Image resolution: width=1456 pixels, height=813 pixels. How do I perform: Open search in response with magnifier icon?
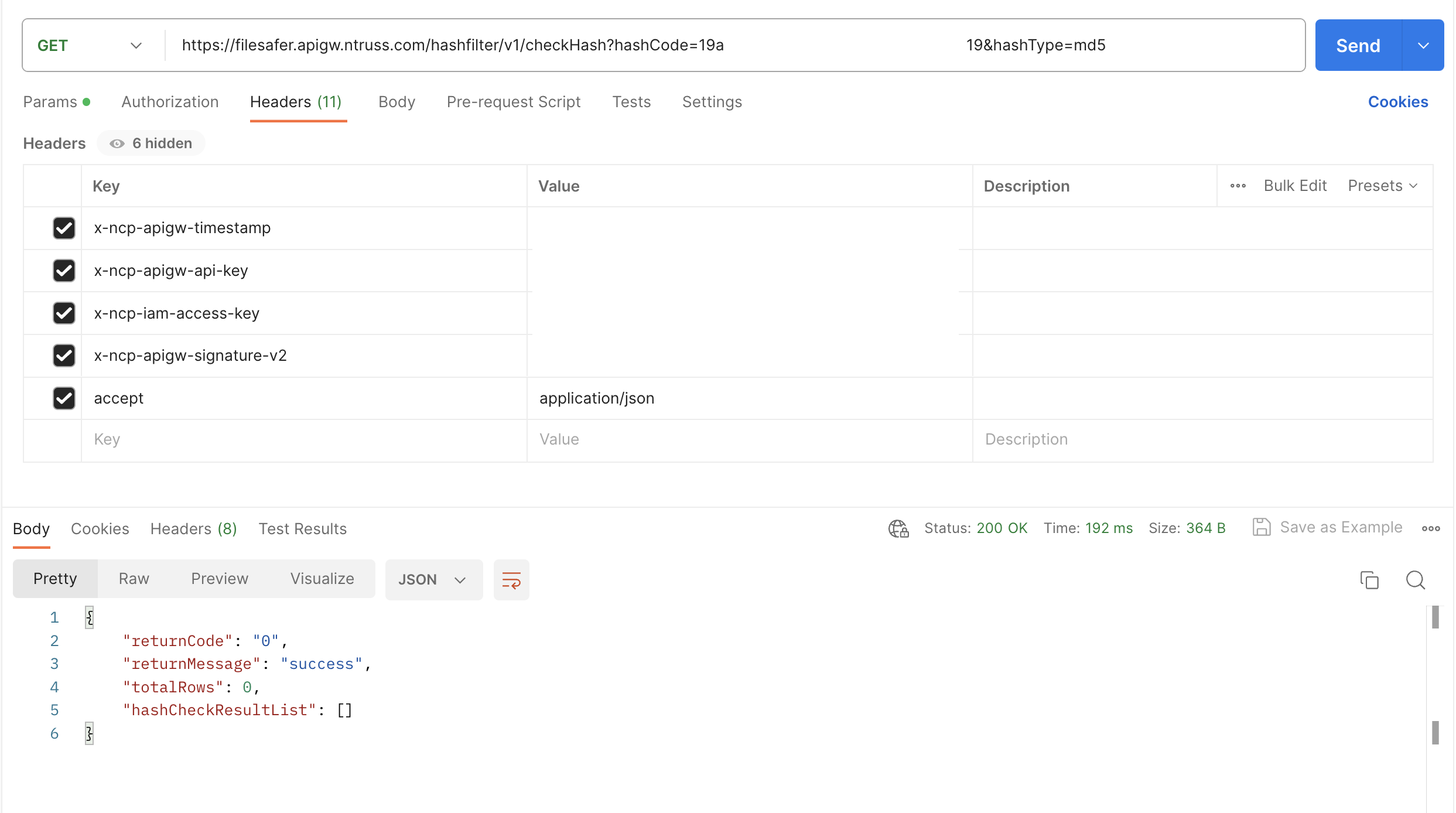point(1415,580)
